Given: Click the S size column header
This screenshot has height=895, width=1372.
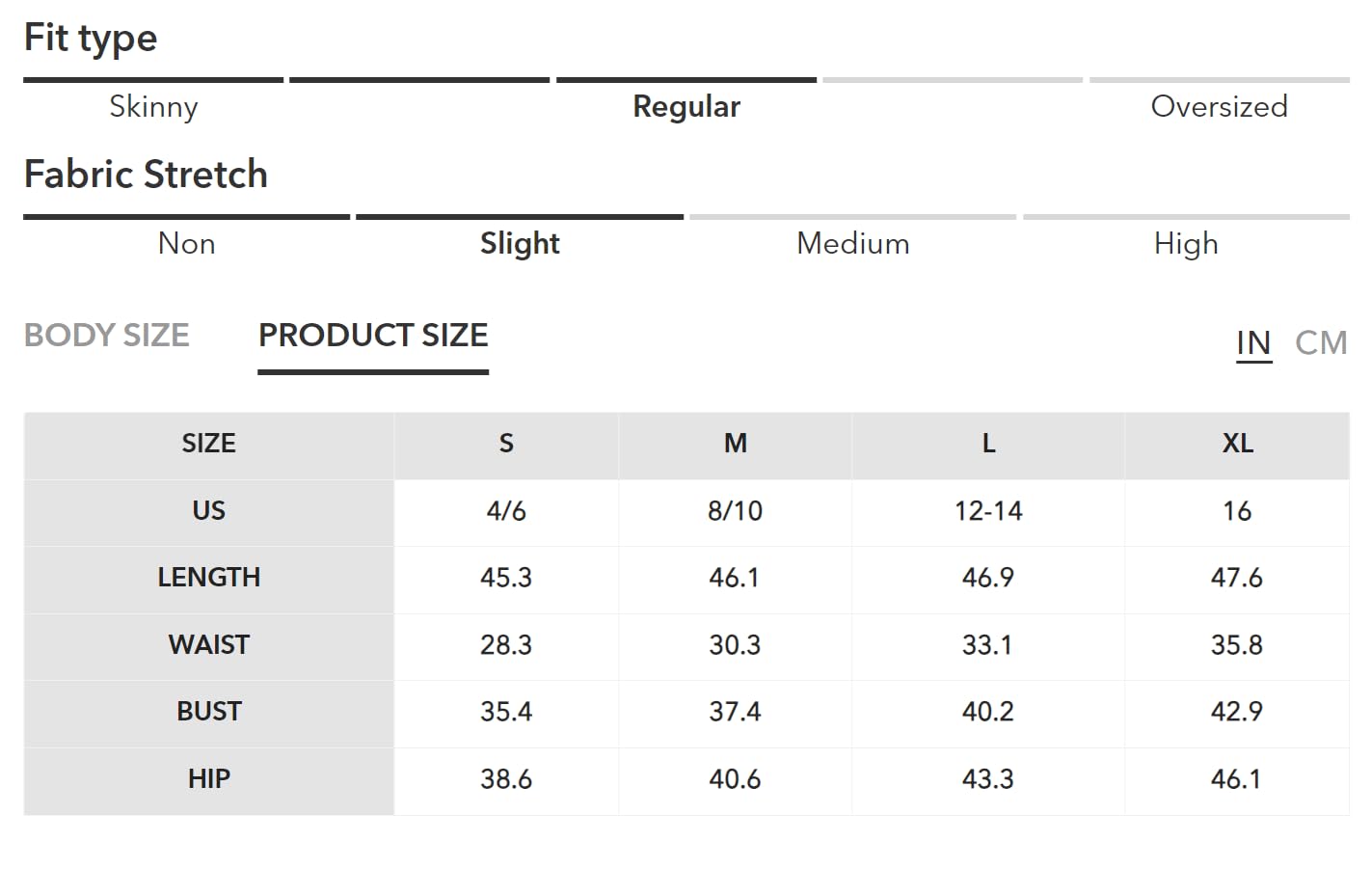Looking at the screenshot, I should [506, 444].
